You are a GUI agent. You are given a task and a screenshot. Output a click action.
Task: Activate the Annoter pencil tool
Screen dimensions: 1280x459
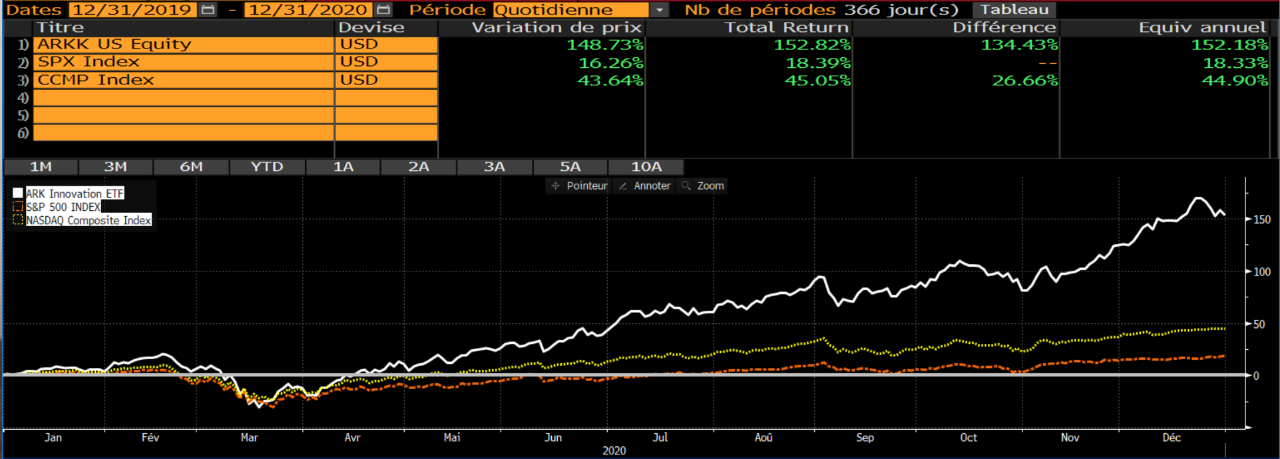645,186
